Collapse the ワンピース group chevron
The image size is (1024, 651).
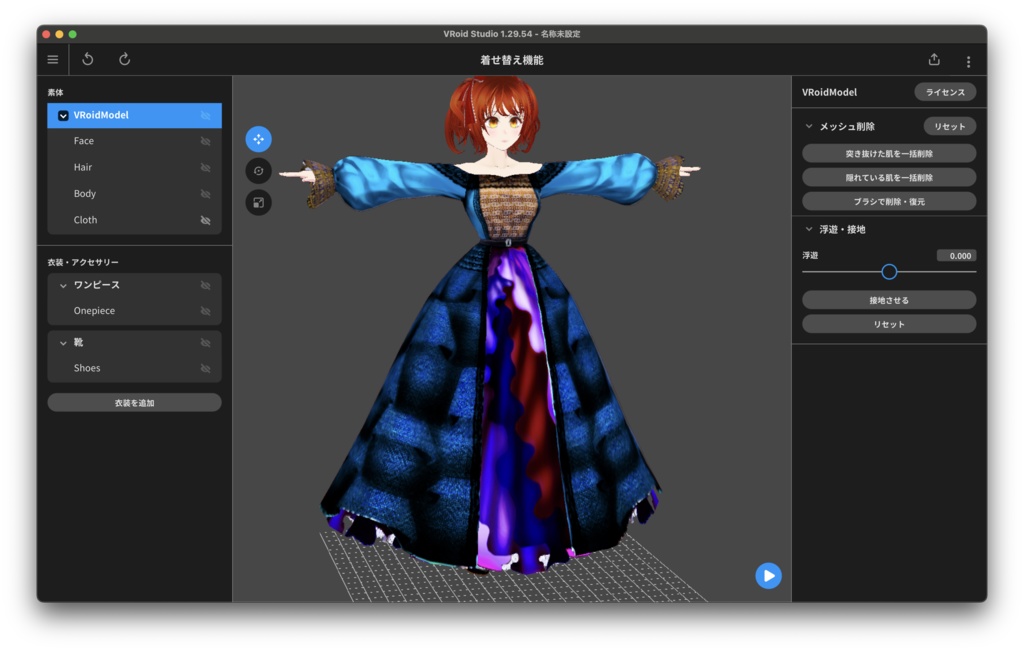tap(63, 285)
